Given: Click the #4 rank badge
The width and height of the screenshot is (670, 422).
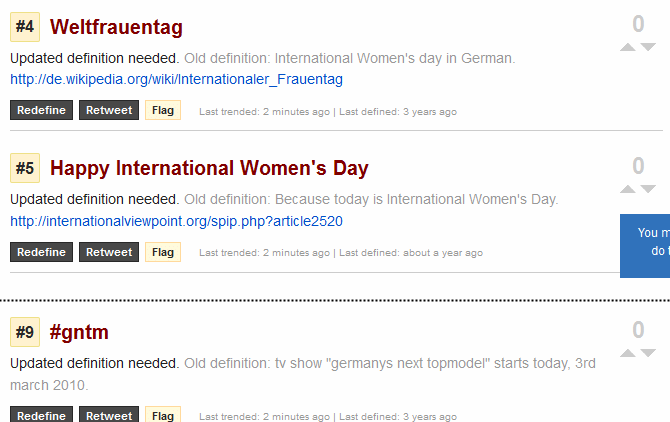Looking at the screenshot, I should click(x=25, y=27).
